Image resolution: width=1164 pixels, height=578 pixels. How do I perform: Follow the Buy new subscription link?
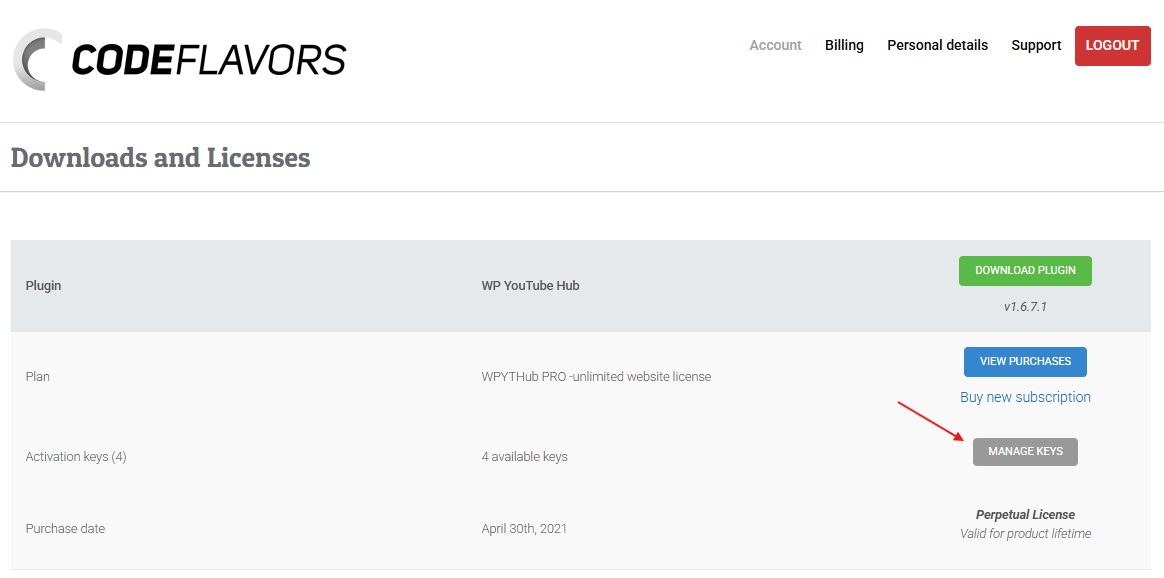(x=1025, y=397)
